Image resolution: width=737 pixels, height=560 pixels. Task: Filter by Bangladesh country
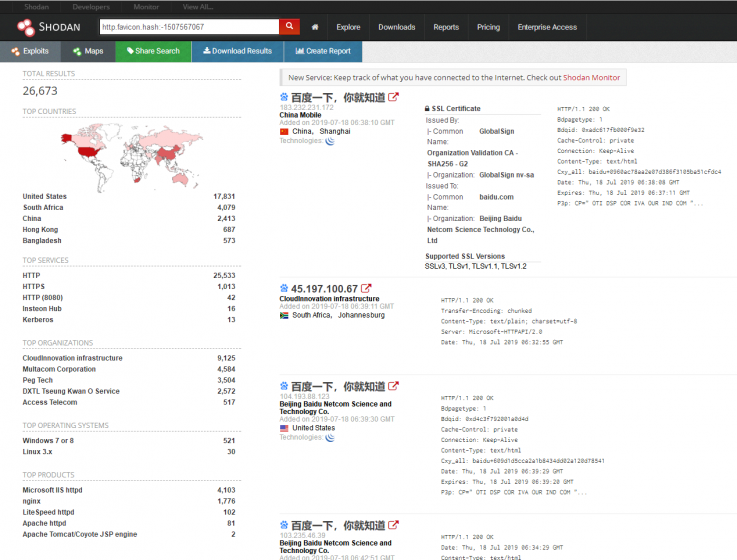tap(42, 241)
